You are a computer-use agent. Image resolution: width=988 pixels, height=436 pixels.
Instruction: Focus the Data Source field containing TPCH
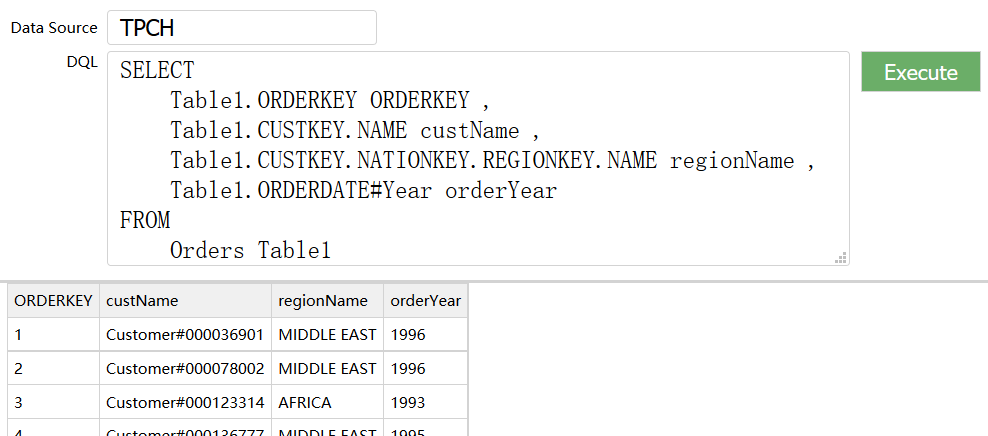click(242, 28)
